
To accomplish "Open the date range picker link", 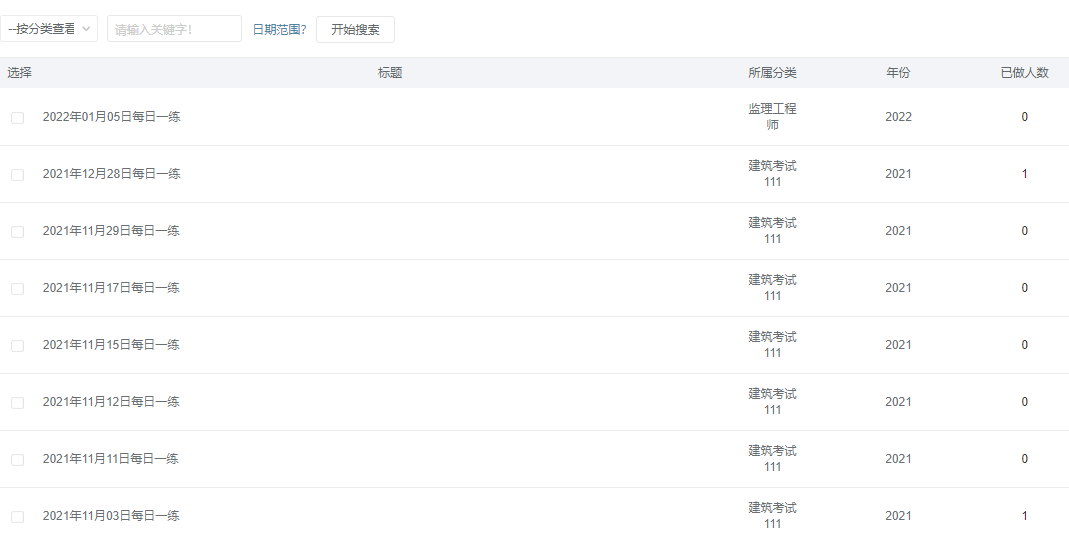I will (x=279, y=29).
